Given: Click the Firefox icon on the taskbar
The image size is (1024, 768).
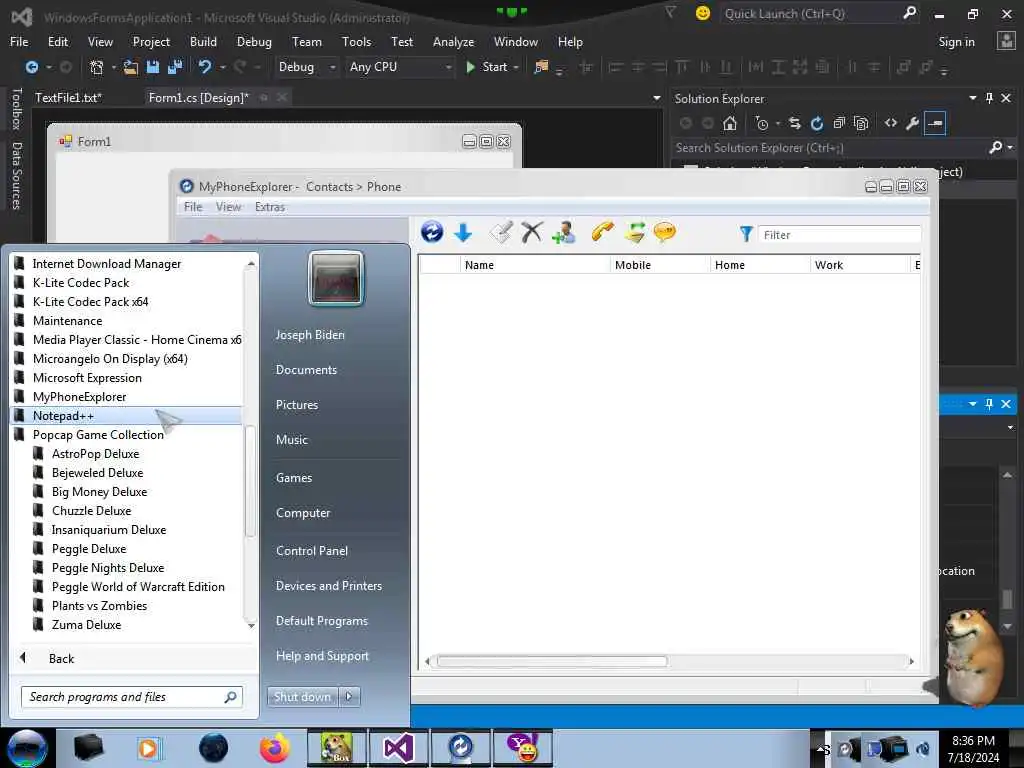Looking at the screenshot, I should coord(274,748).
